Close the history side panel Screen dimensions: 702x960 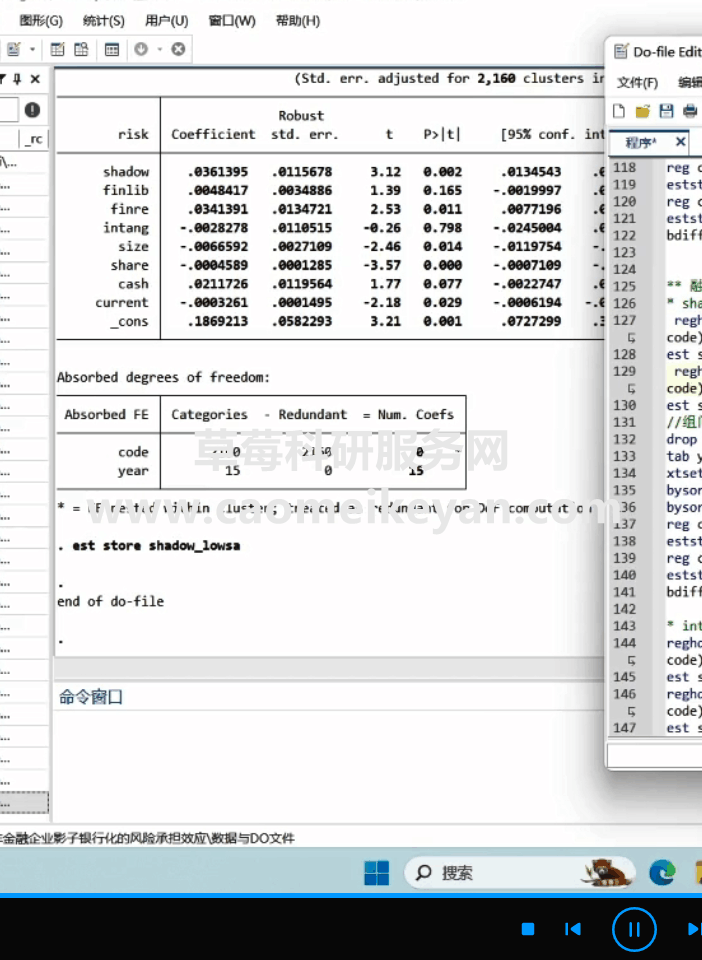pos(35,79)
